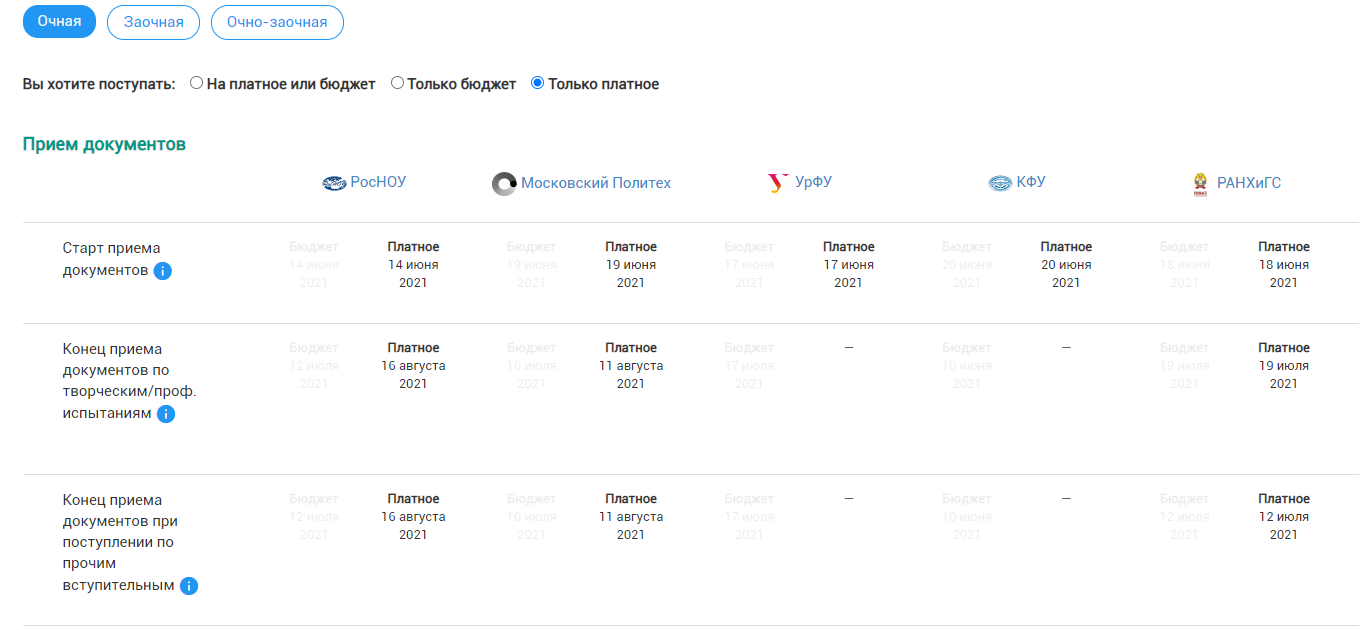Click the РАНХиГС emblem icon
The height and width of the screenshot is (630, 1366).
click(1200, 184)
